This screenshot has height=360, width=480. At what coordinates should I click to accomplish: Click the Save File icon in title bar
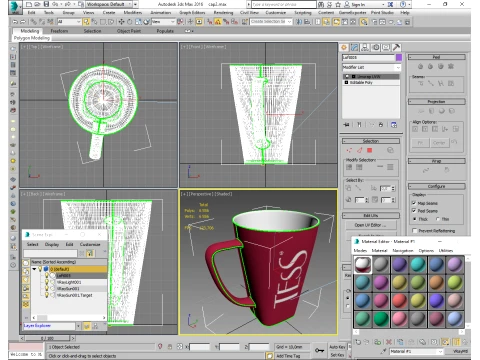coord(46,4)
